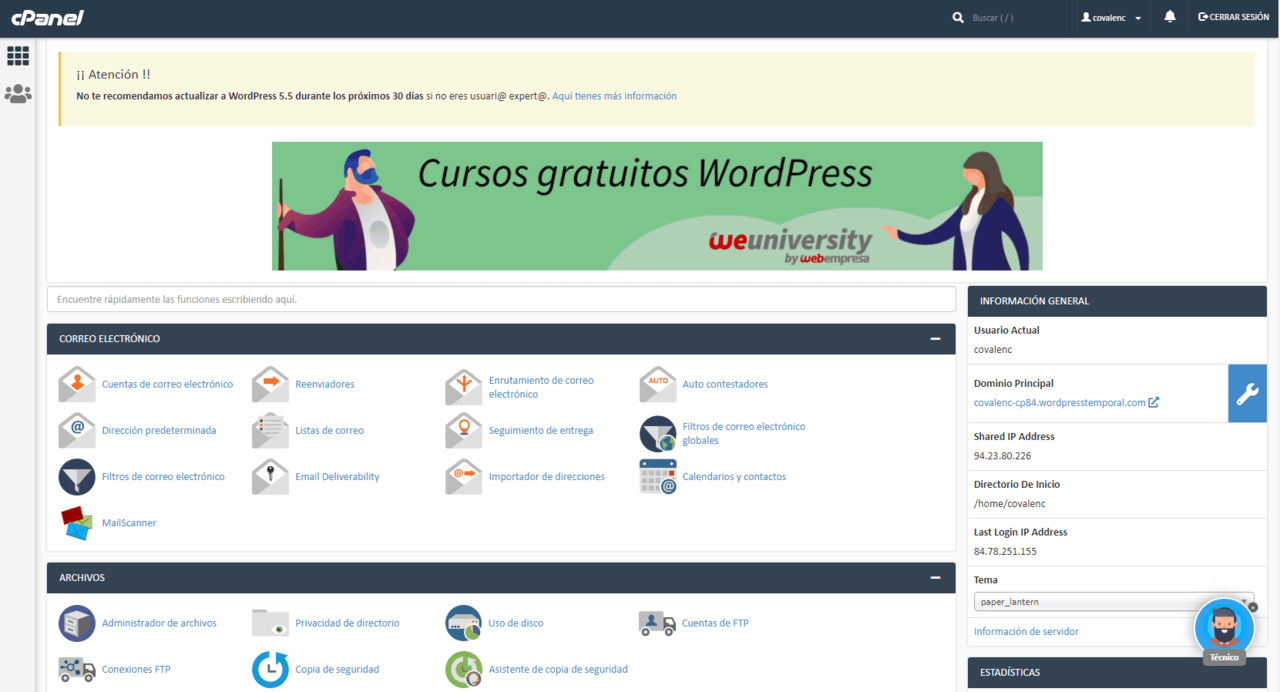1280x692 pixels.
Task: Click the Last Login IP 84.78.251.155
Action: [x=1005, y=551]
